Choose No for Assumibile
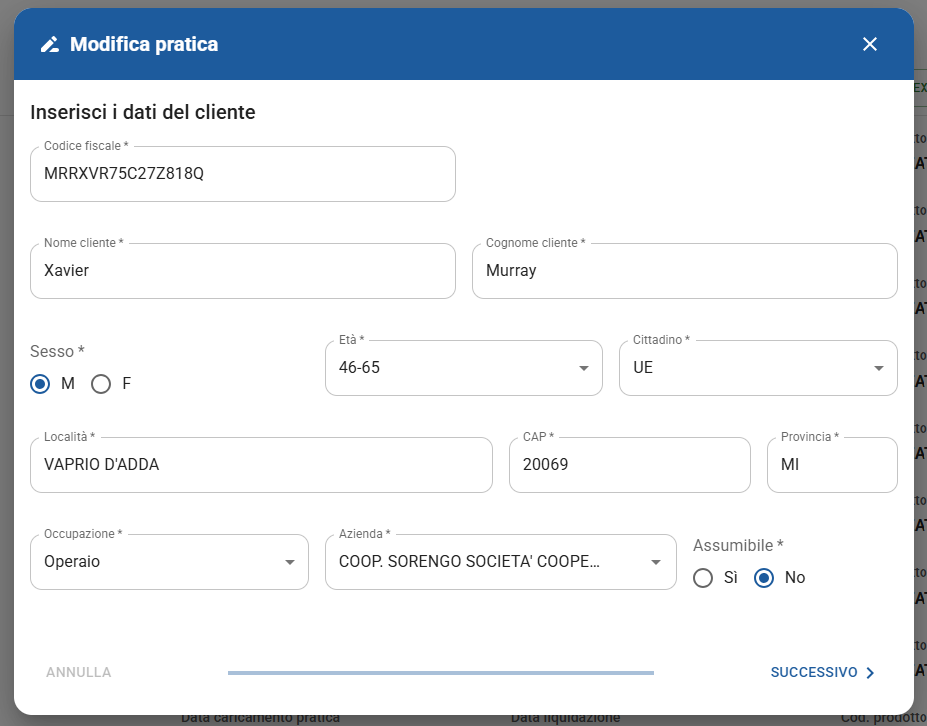 click(764, 578)
